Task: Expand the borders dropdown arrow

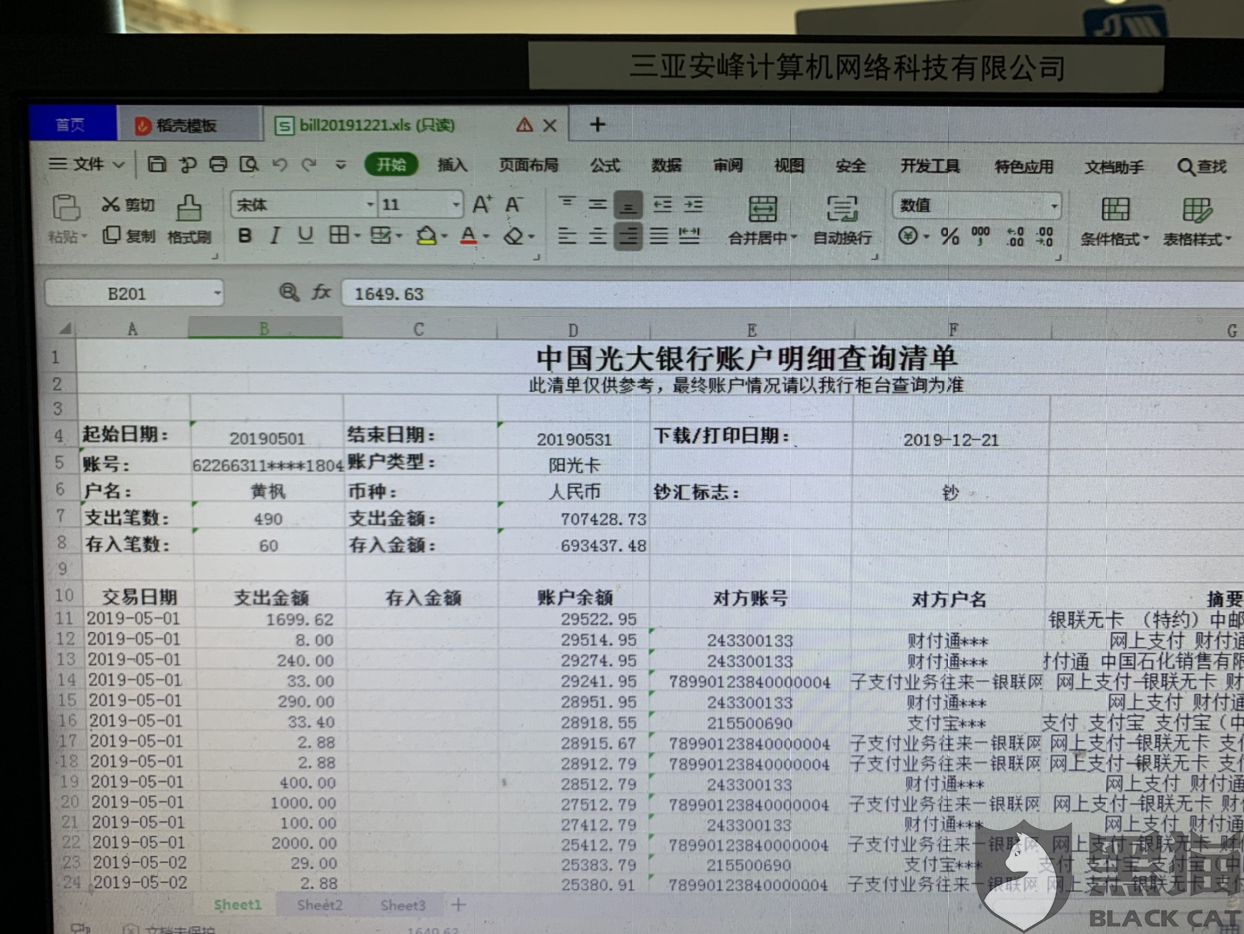Action: click(357, 237)
